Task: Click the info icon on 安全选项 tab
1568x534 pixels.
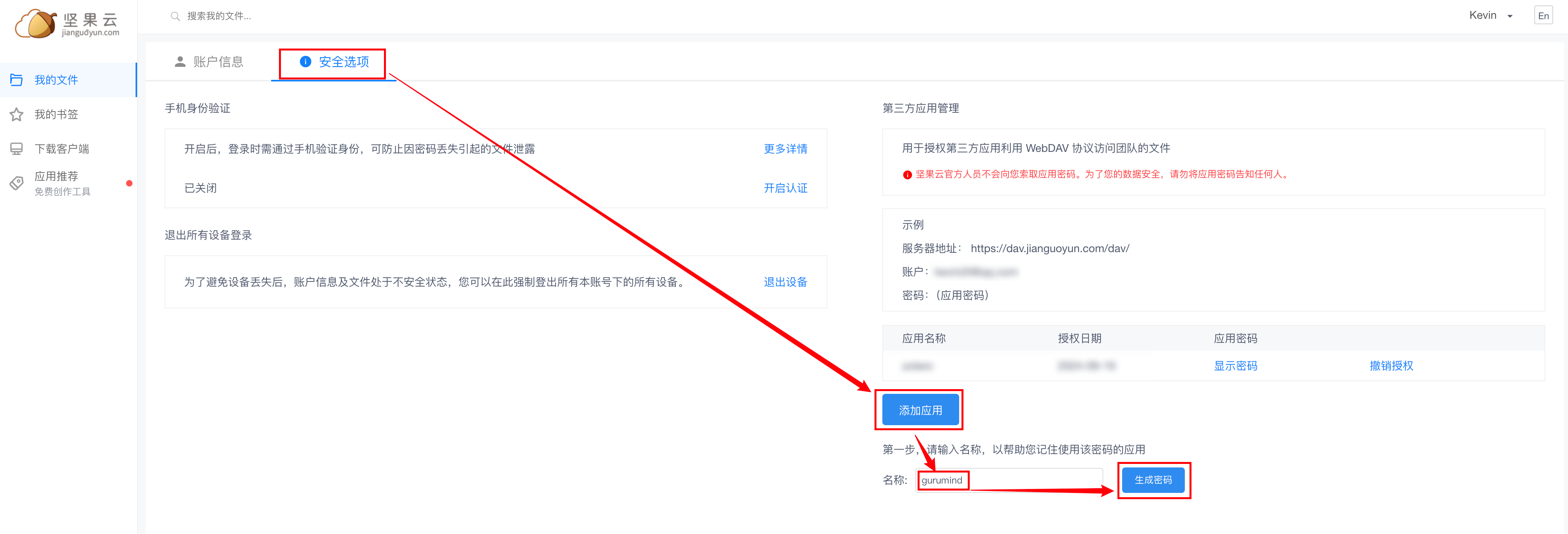Action: pyautogui.click(x=306, y=61)
